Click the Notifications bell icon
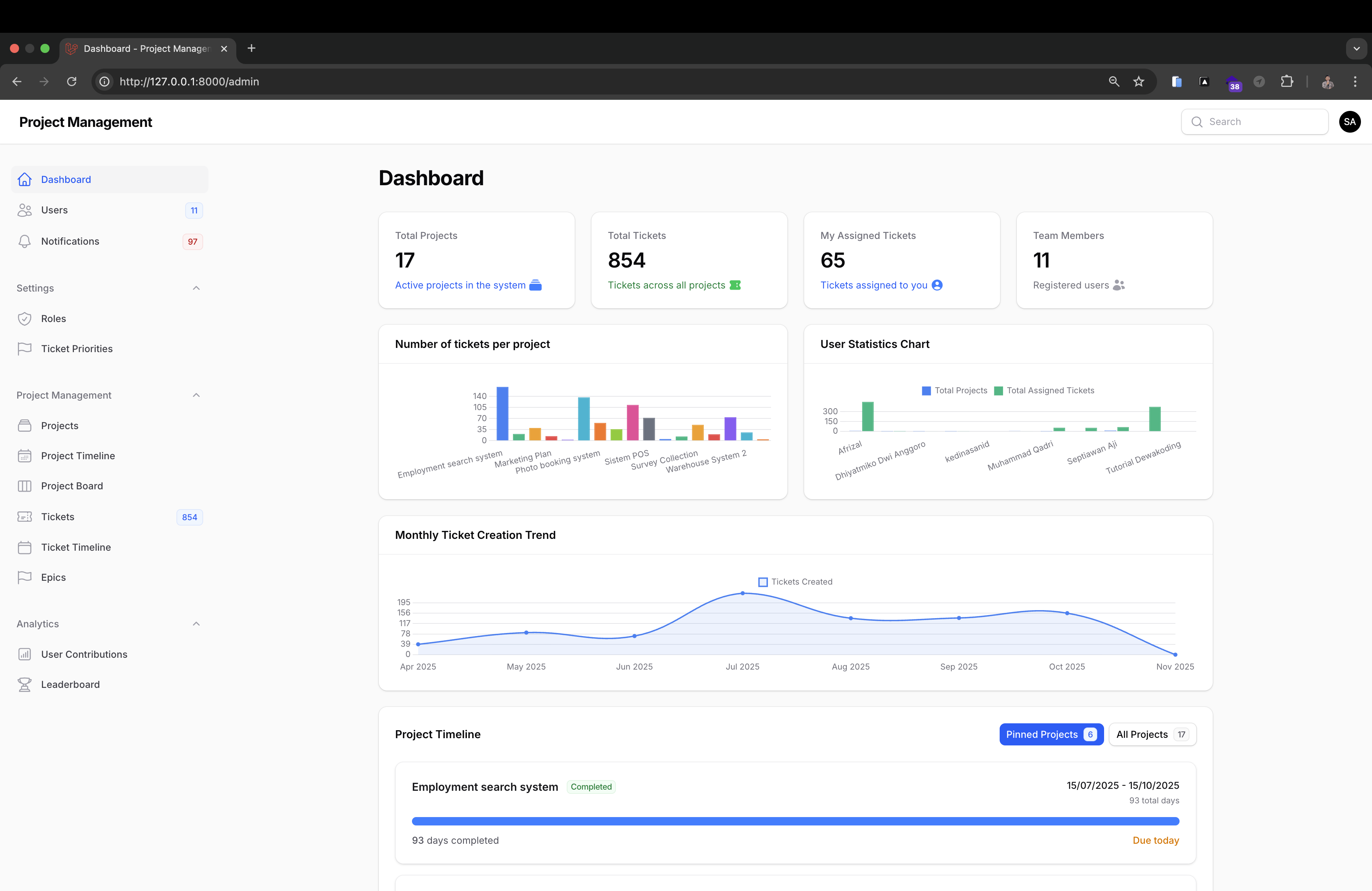The height and width of the screenshot is (891, 1372). (24, 242)
